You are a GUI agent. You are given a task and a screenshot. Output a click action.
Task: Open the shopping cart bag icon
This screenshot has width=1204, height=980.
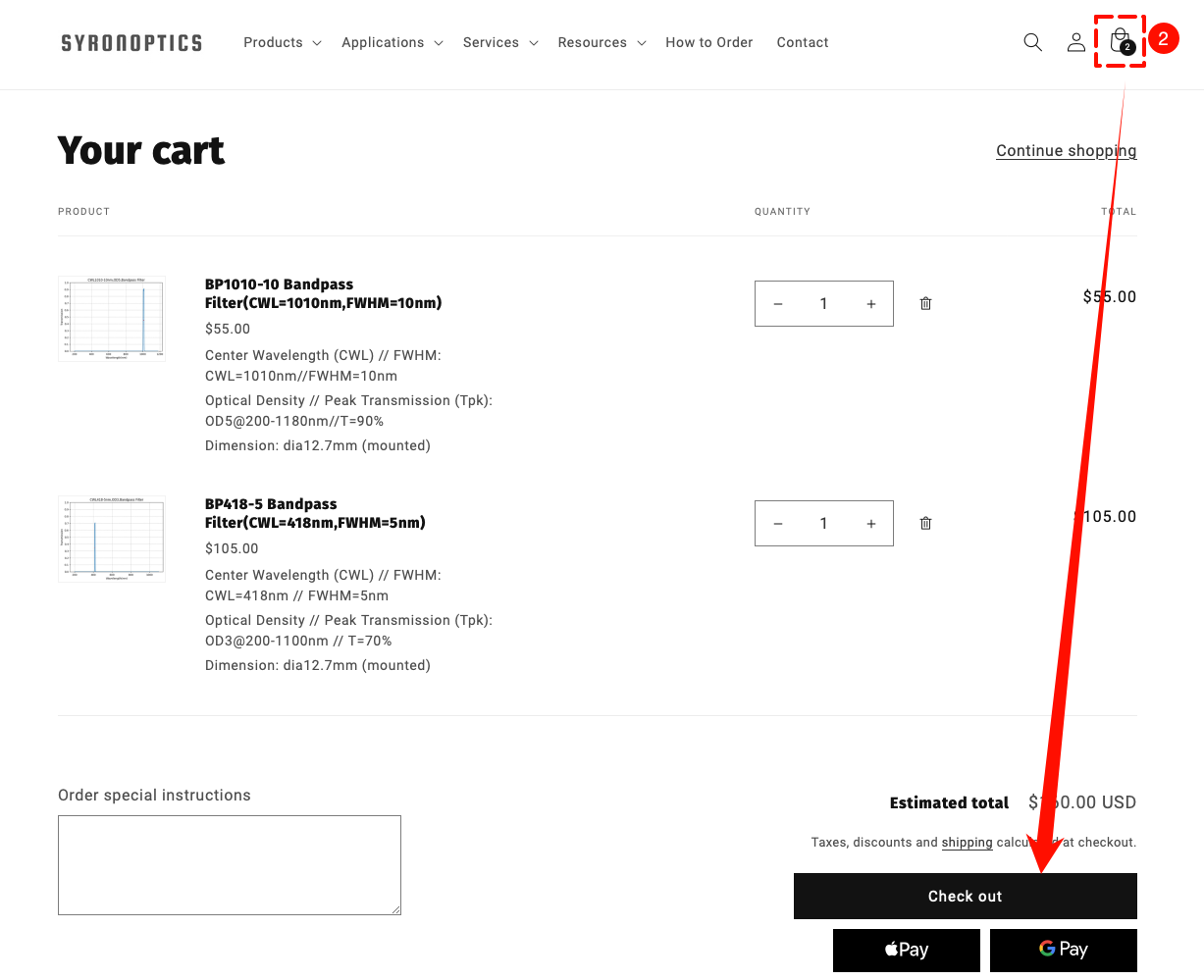click(1120, 41)
